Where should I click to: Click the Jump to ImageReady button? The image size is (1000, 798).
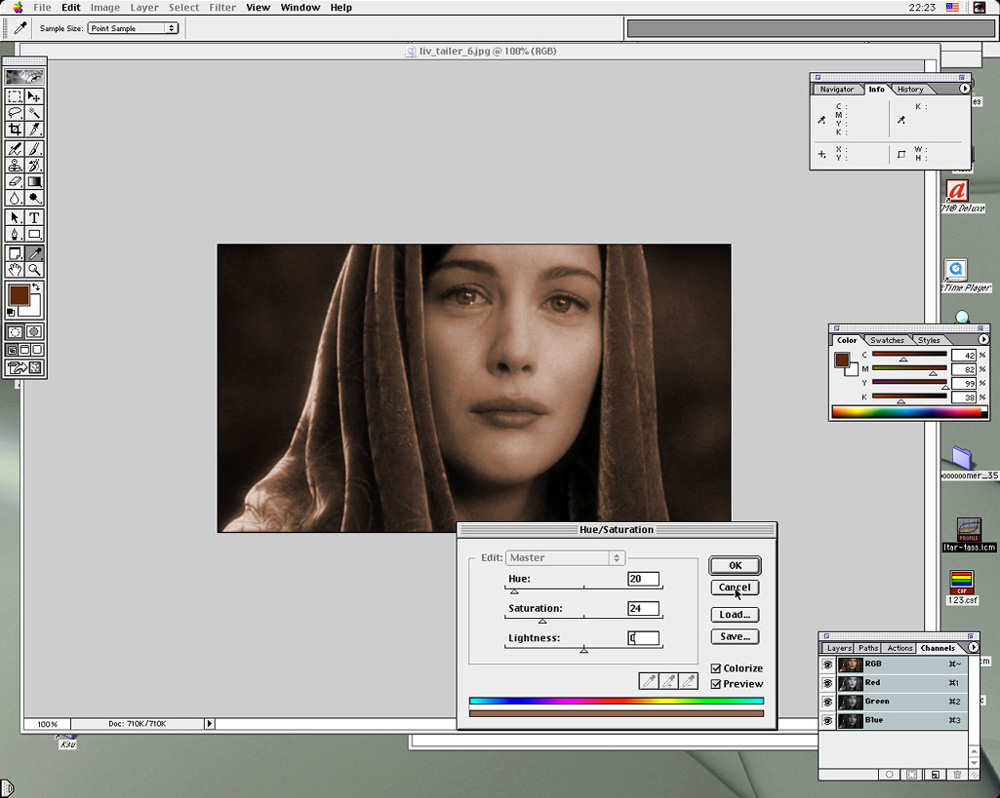tap(24, 367)
